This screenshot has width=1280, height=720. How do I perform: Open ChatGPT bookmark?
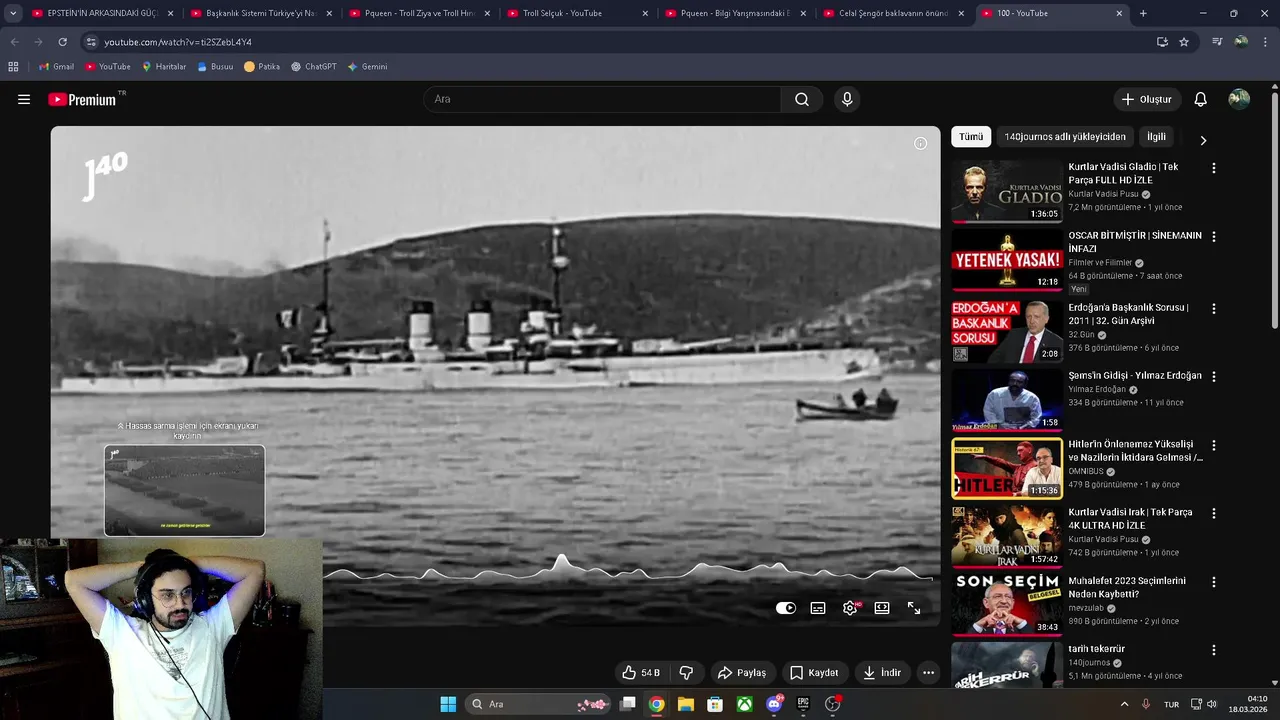[314, 67]
